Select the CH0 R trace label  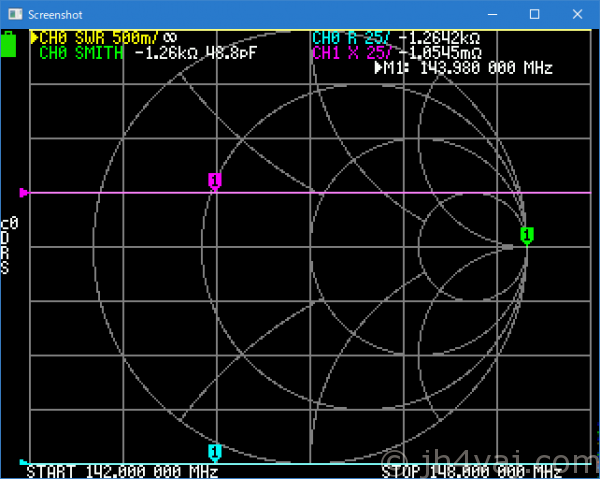[351, 38]
